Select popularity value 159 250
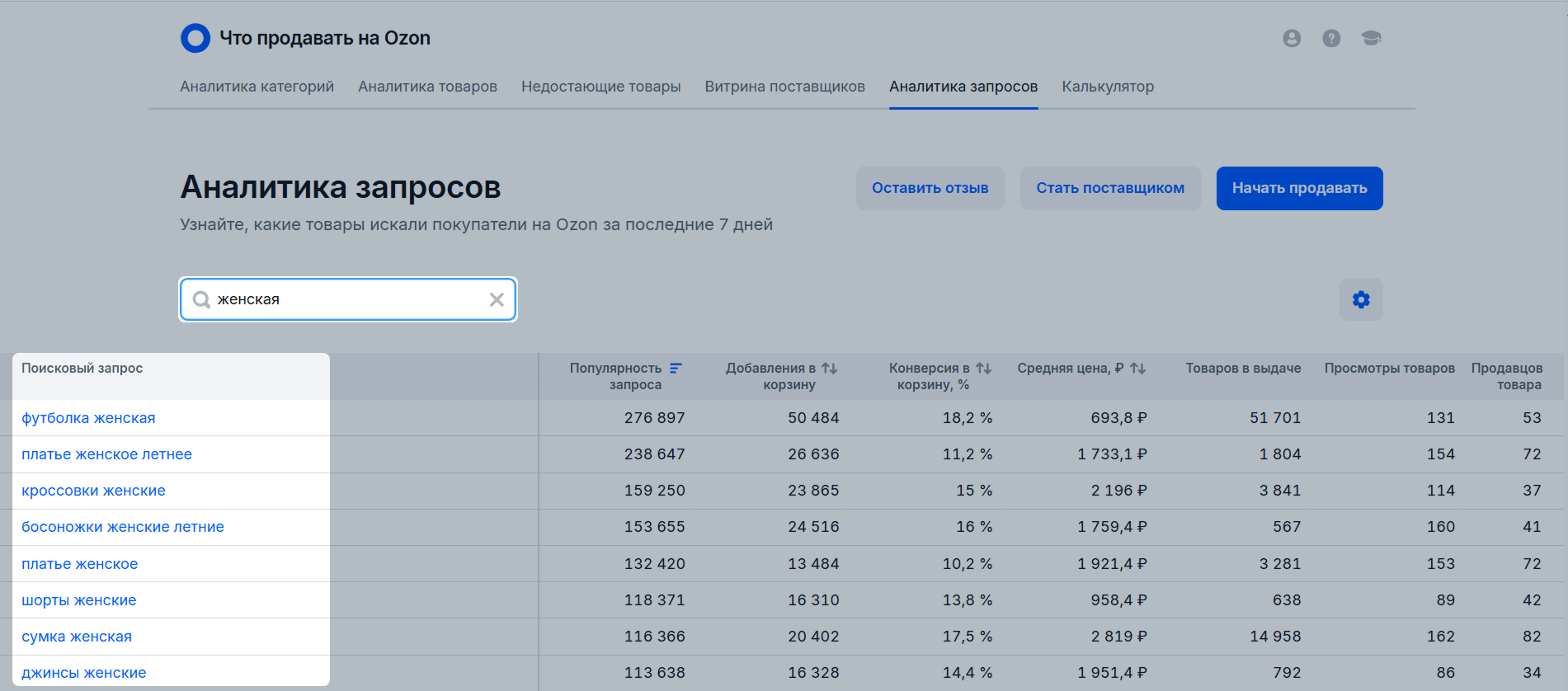This screenshot has width=1568, height=691. click(654, 491)
